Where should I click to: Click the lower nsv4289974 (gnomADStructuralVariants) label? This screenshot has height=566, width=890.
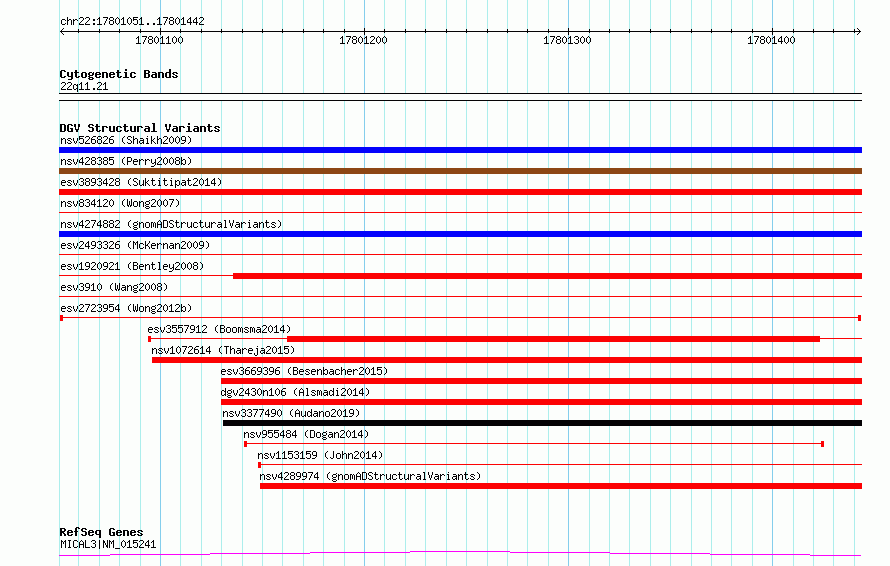[x=370, y=476]
